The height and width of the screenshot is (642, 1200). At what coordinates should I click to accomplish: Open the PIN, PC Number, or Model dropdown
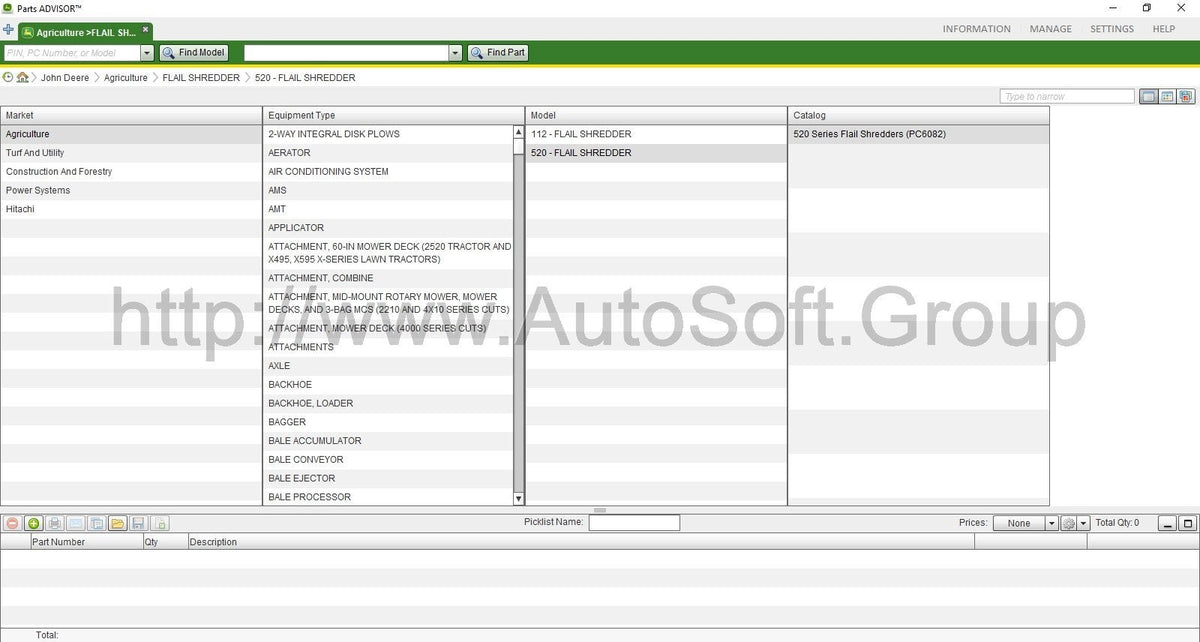[146, 52]
